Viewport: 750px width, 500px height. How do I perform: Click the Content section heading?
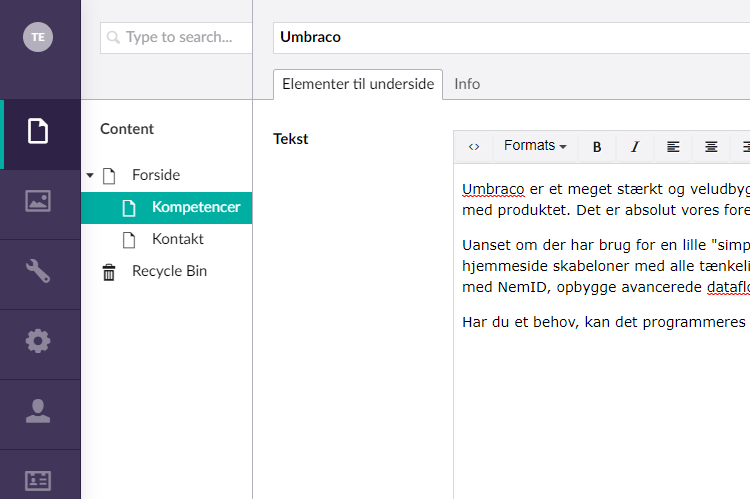pos(127,129)
